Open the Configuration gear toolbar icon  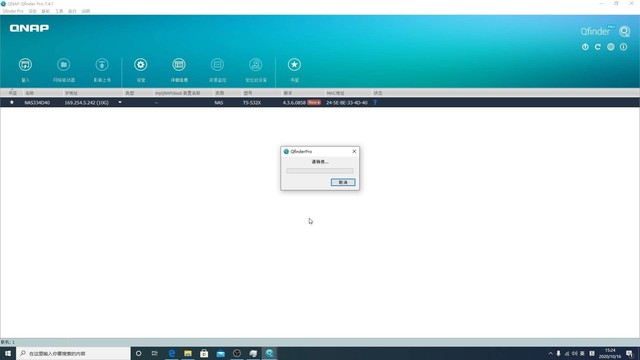pyautogui.click(x=140, y=65)
